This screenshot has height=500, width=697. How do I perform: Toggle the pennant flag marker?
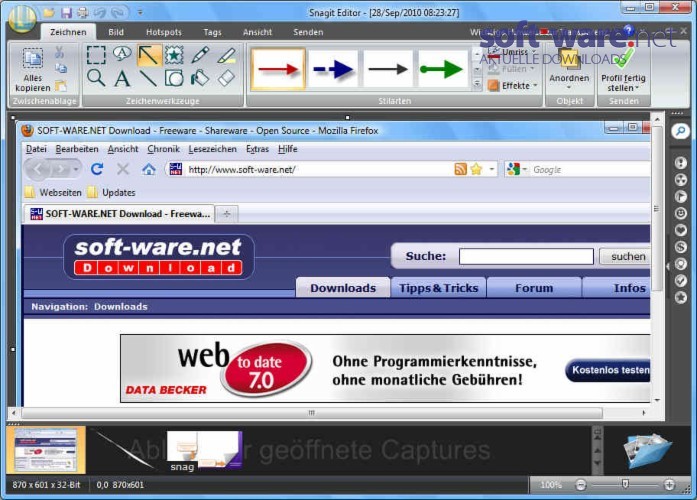(x=681, y=196)
